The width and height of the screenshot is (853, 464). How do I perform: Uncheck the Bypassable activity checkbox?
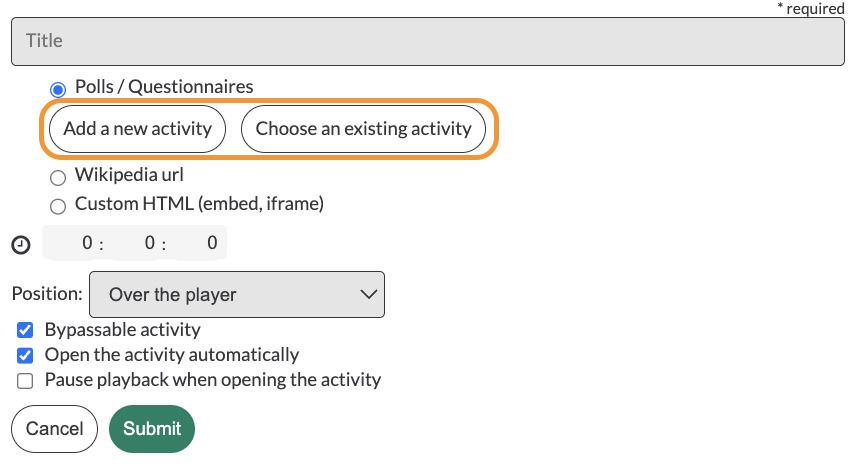(25, 330)
